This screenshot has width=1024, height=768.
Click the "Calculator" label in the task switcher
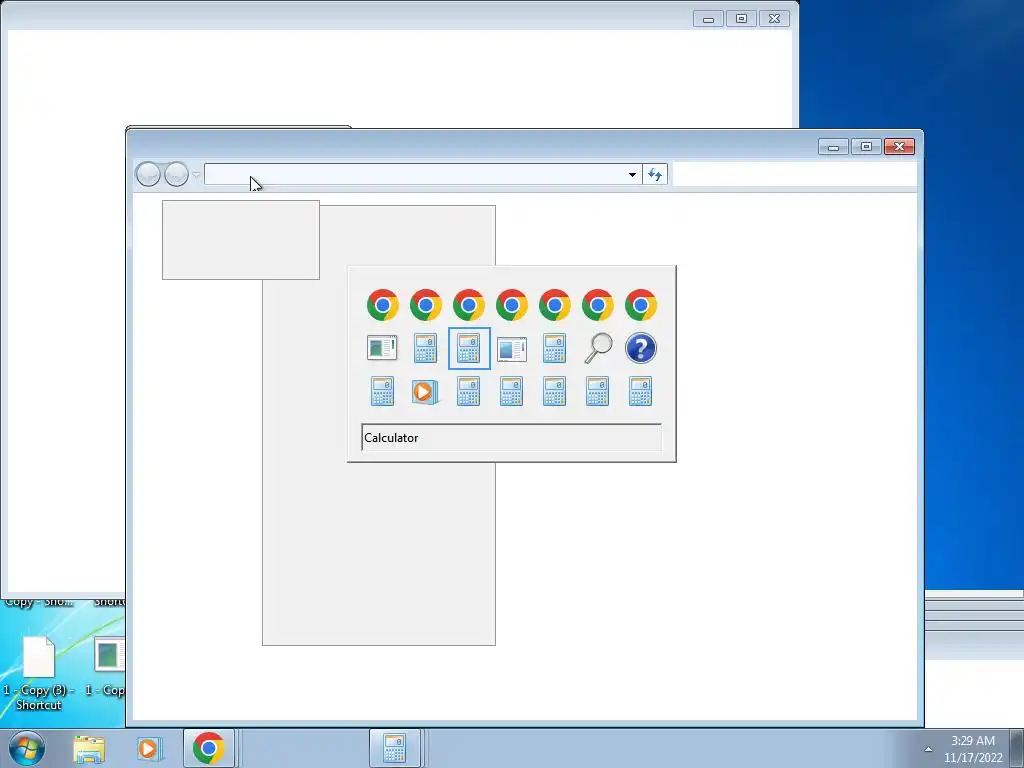click(391, 438)
